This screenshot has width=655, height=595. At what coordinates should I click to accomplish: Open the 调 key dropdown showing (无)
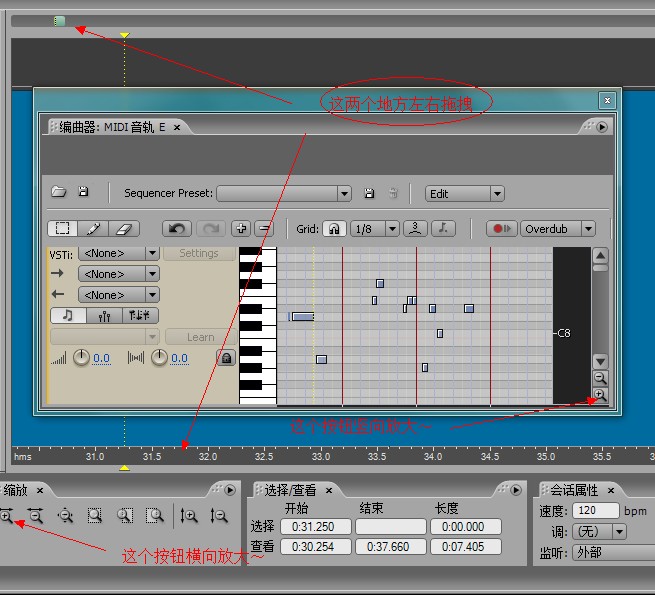599,531
